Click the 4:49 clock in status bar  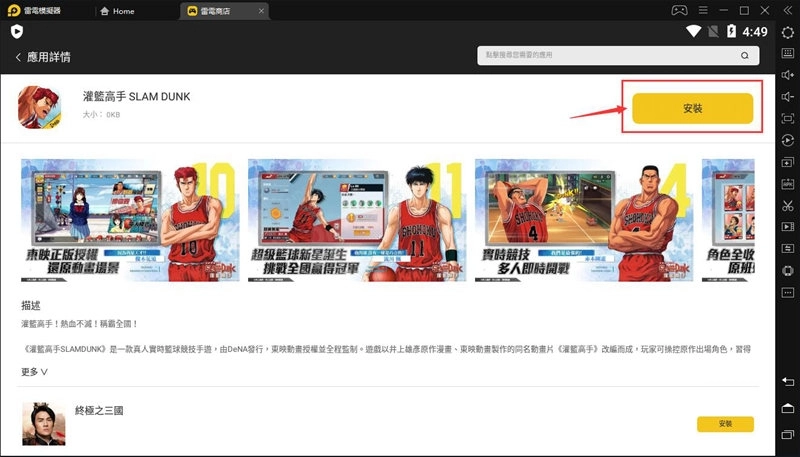[755, 32]
